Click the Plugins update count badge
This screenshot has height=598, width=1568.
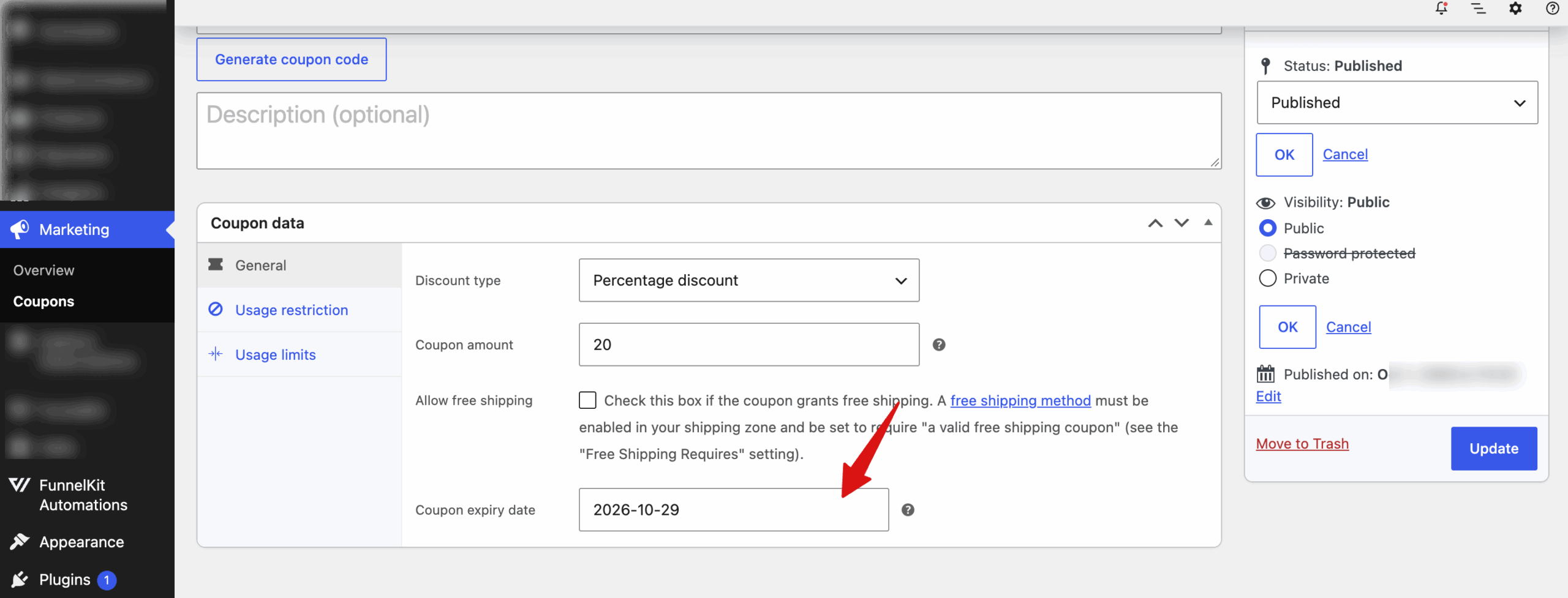(x=107, y=580)
